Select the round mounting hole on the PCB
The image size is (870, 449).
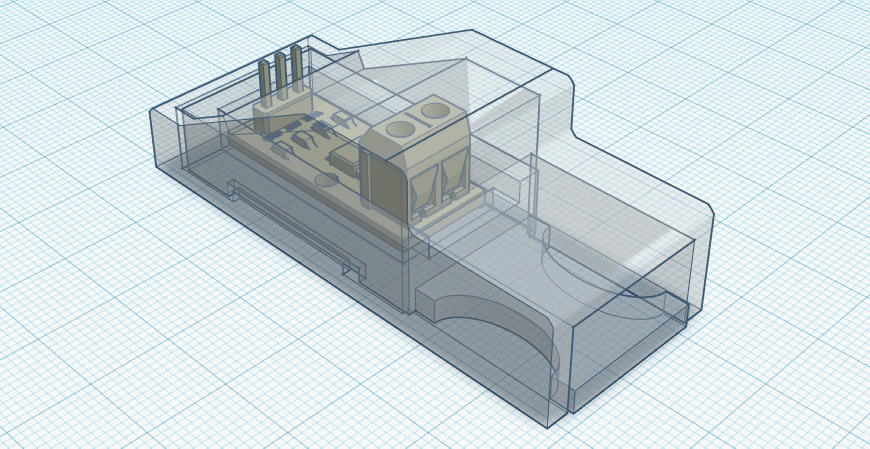coord(326,180)
